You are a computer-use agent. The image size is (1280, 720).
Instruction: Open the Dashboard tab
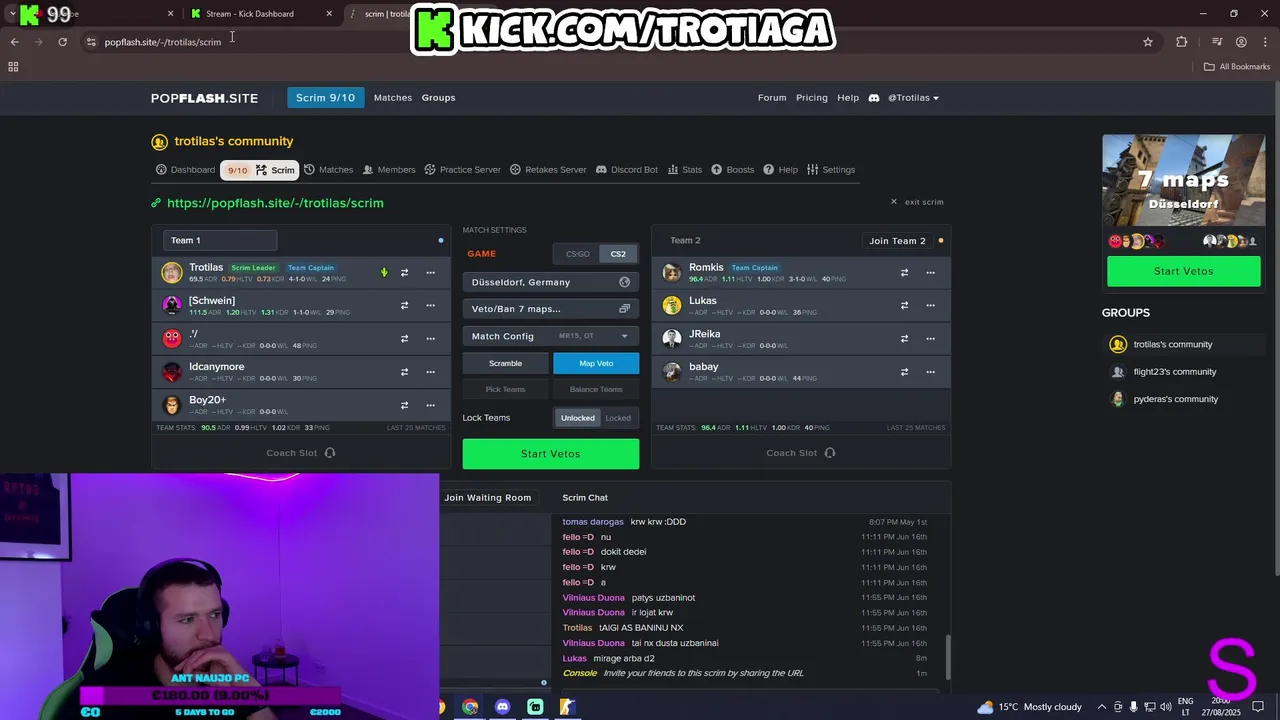185,170
